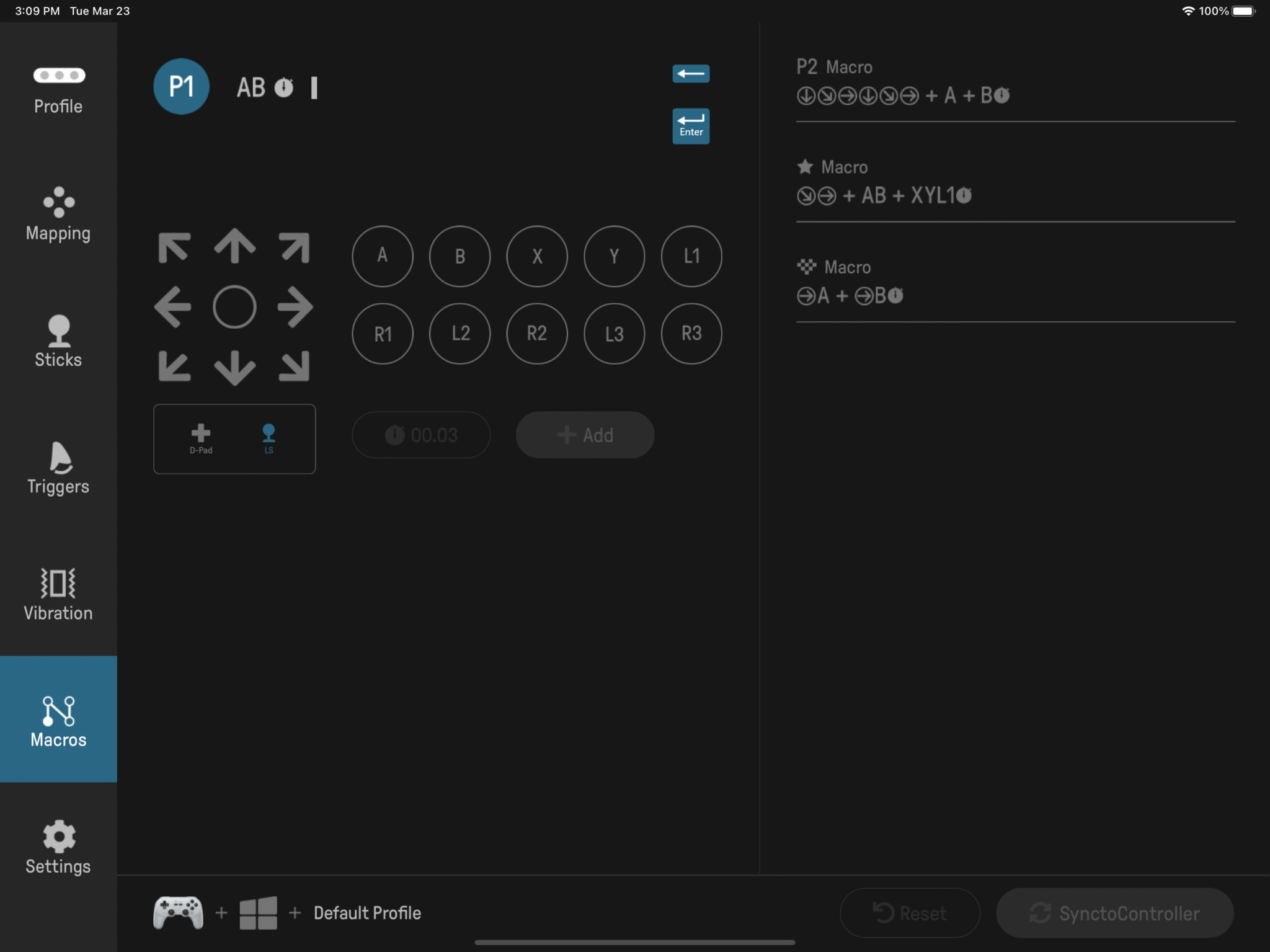
Task: Open the Triggers settings panel
Action: [58, 468]
